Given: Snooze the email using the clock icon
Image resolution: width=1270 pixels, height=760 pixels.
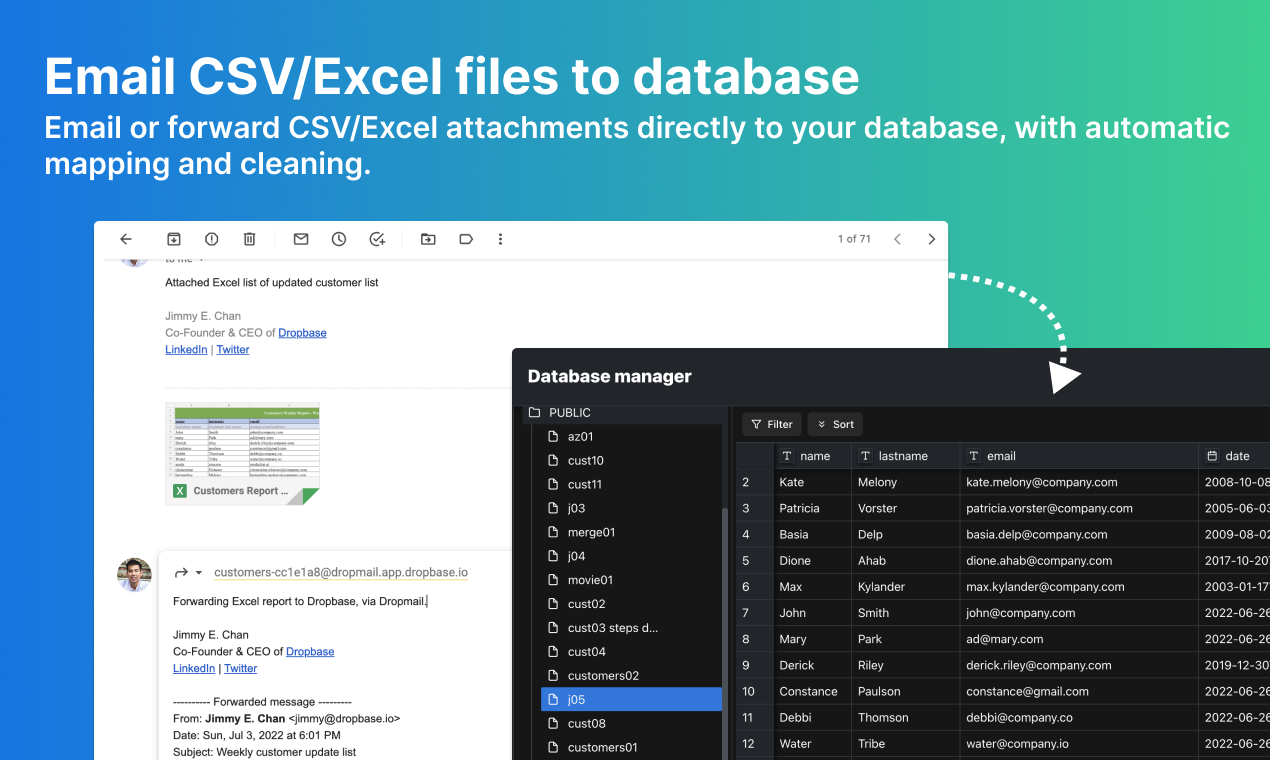Looking at the screenshot, I should tap(339, 239).
